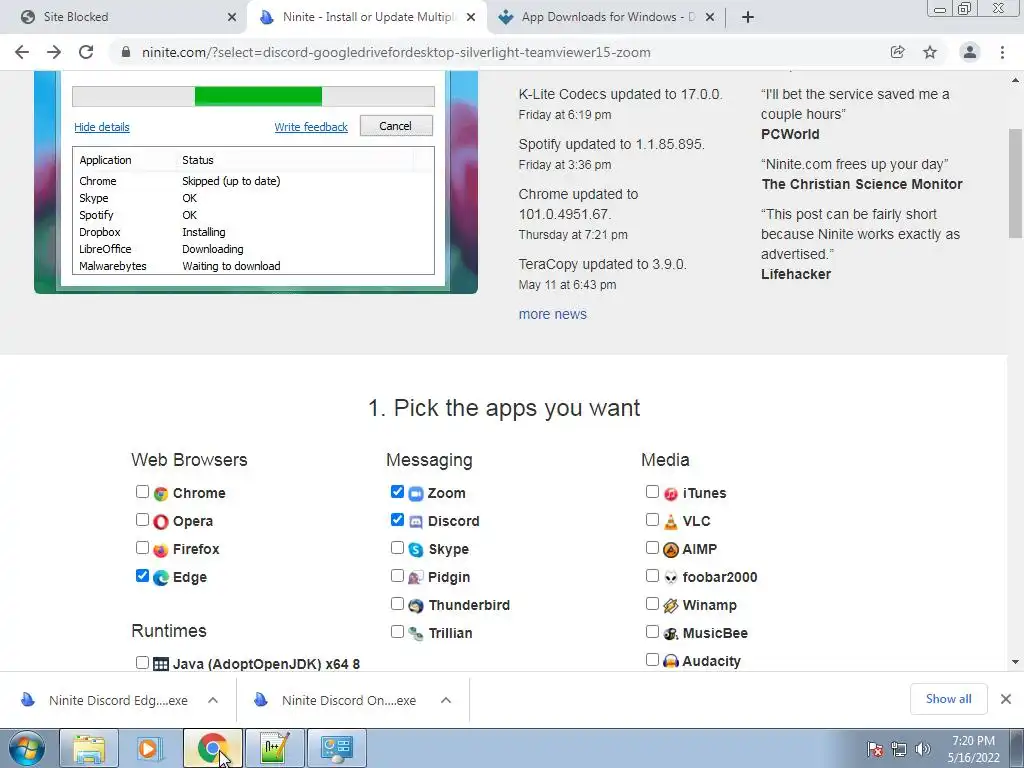Open the Chrome profile avatar icon
1024x768 pixels.
[x=970, y=52]
